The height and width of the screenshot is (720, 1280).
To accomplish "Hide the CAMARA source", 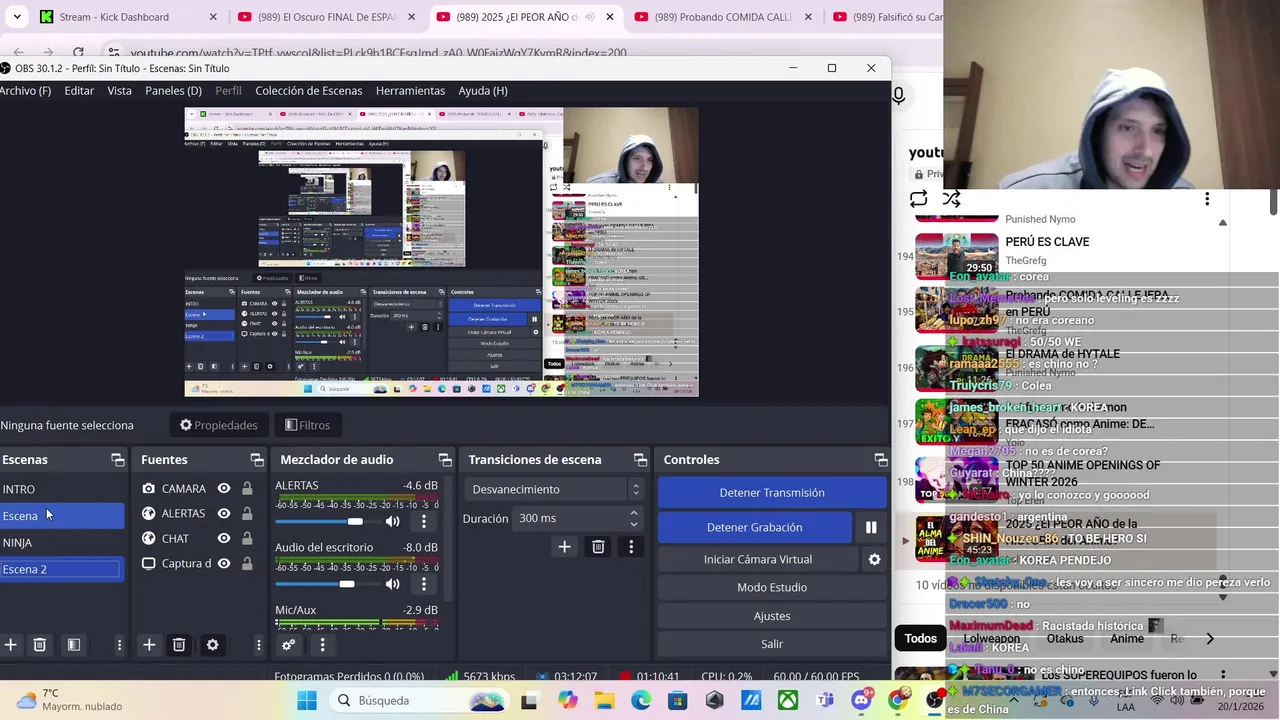I will [x=224, y=488].
